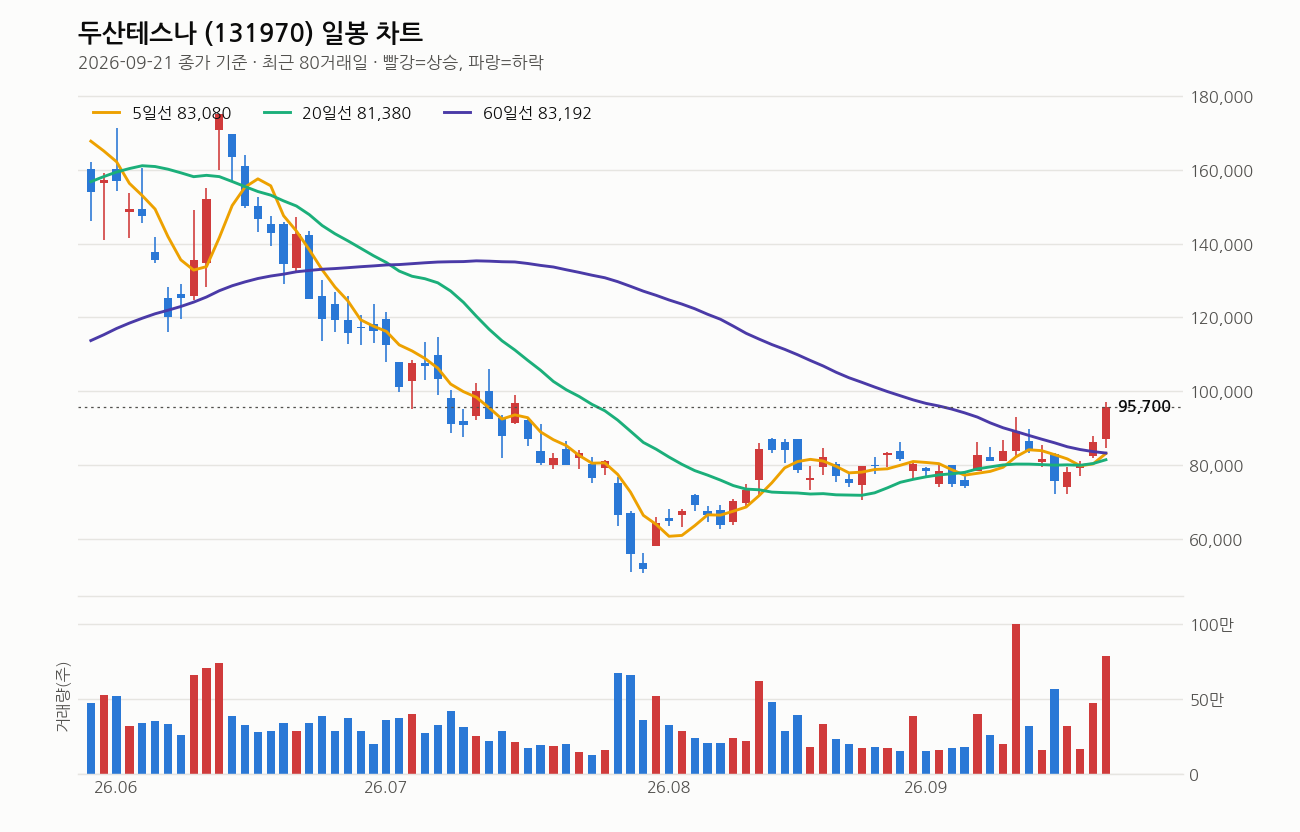Click the chart title 두산테스나 (131970) 일봉 차트
The width and height of the screenshot is (1300, 832).
pyautogui.click(x=250, y=32)
